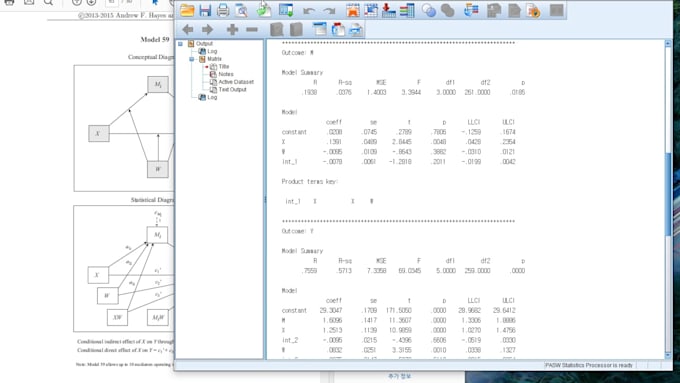Click the t value 171.5050
The height and width of the screenshot is (383, 680).
pos(399,311)
